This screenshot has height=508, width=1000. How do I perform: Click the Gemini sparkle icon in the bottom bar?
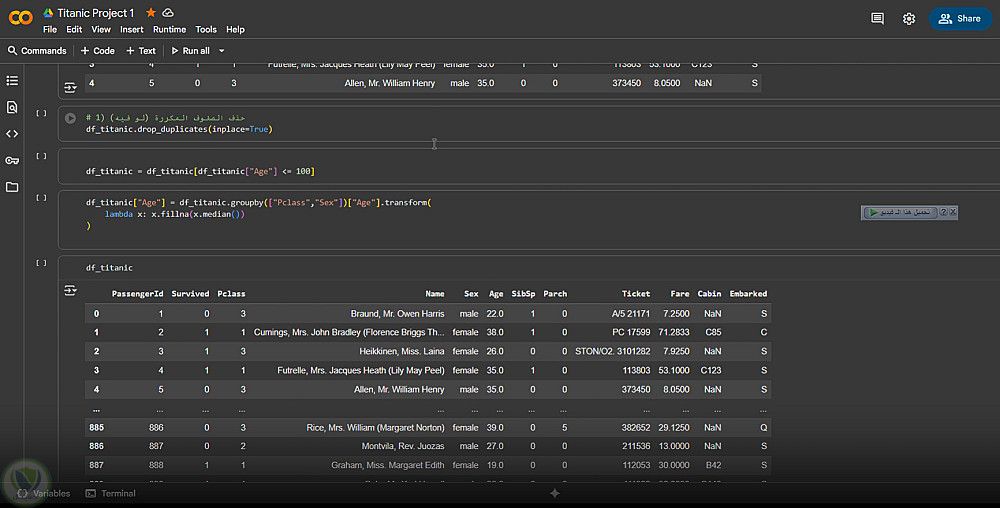tap(555, 493)
